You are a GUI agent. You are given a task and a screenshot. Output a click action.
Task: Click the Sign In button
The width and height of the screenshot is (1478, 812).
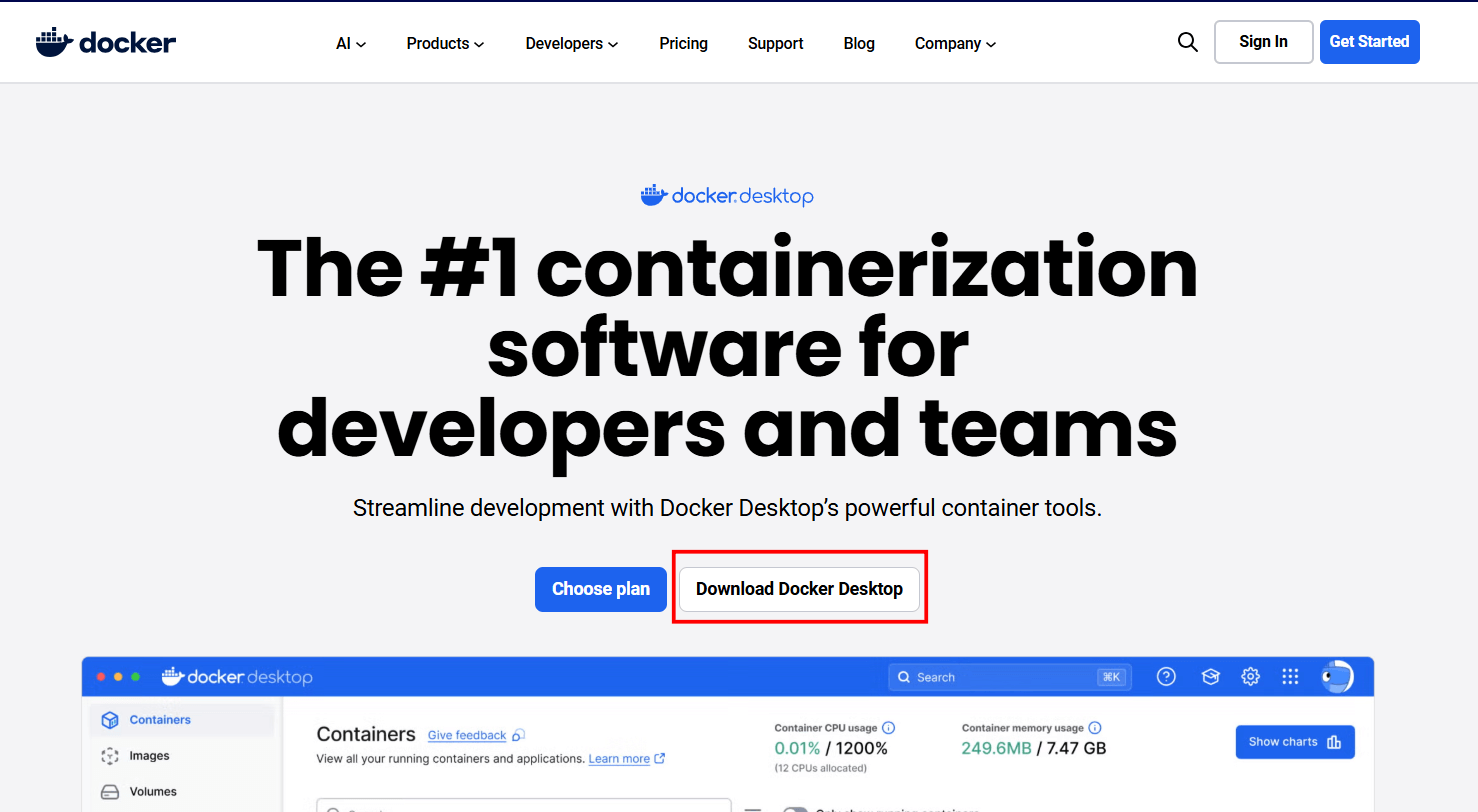[1263, 42]
